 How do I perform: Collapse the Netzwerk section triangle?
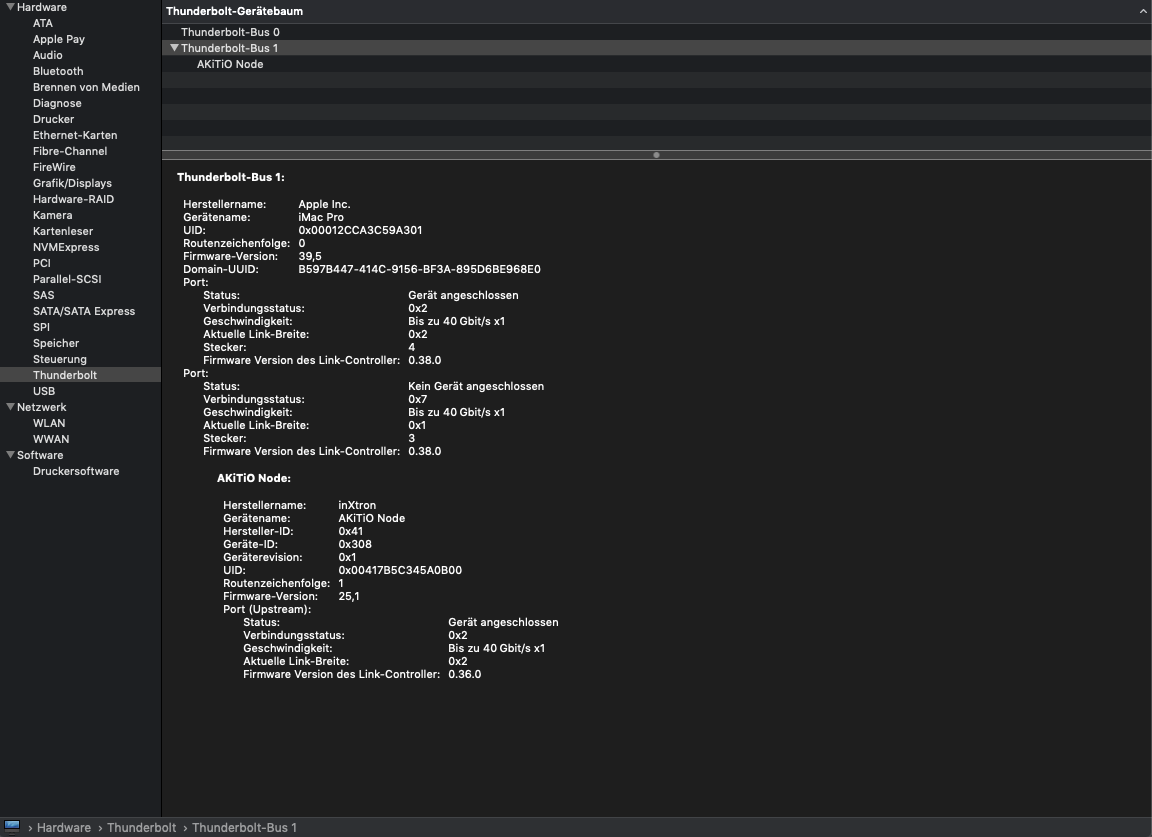pyautogui.click(x=10, y=407)
